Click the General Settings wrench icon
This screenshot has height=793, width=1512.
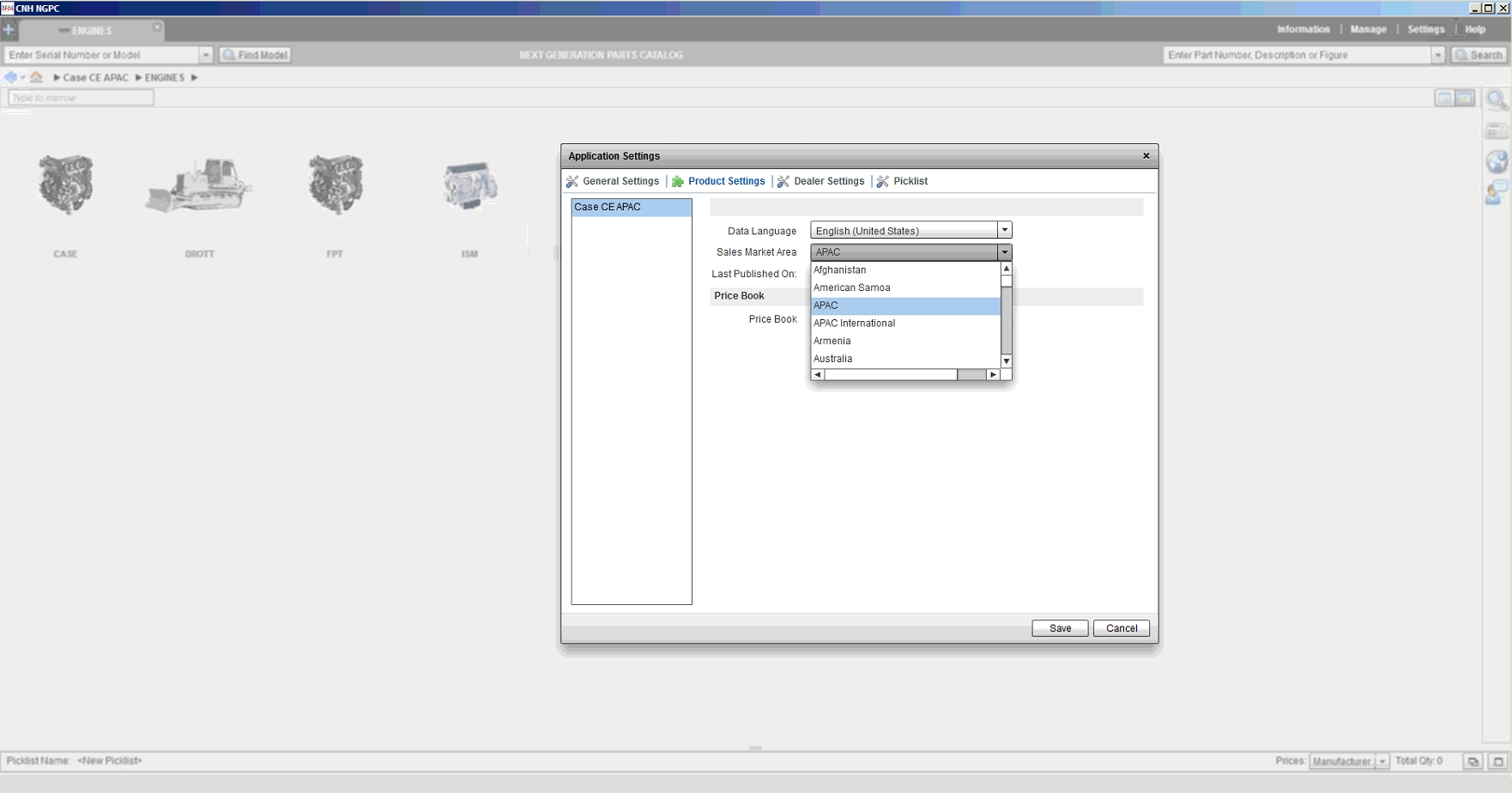tap(572, 181)
